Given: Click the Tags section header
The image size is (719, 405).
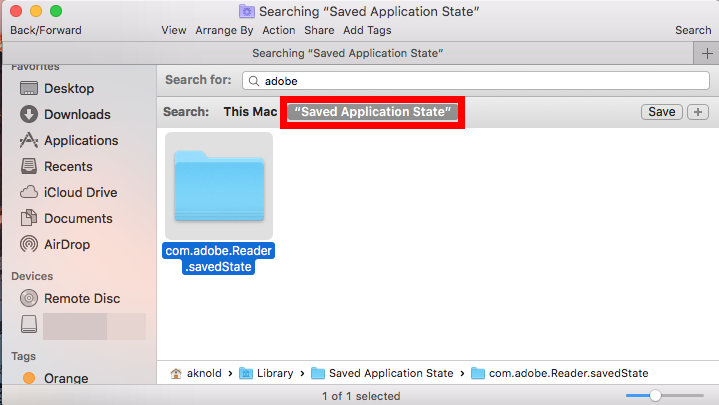Looking at the screenshot, I should tap(23, 356).
